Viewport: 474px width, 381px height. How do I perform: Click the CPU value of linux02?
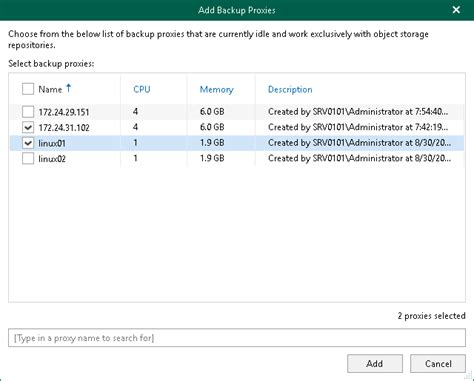click(135, 159)
